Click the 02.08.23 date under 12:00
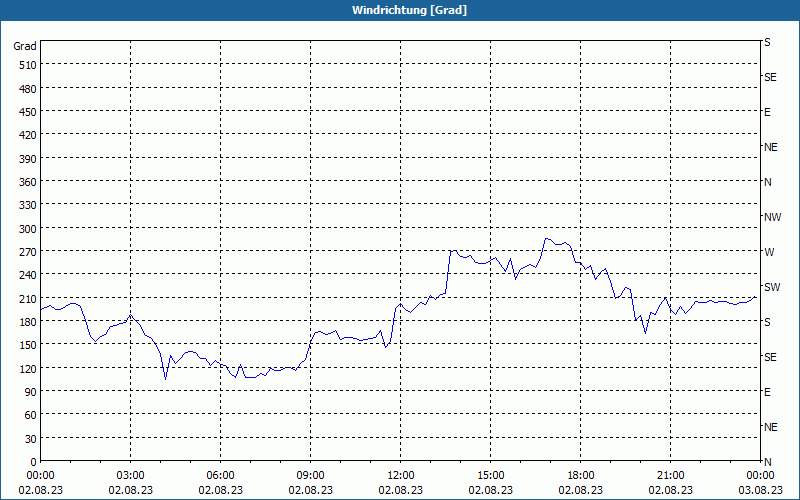The image size is (800, 500). pyautogui.click(x=401, y=490)
